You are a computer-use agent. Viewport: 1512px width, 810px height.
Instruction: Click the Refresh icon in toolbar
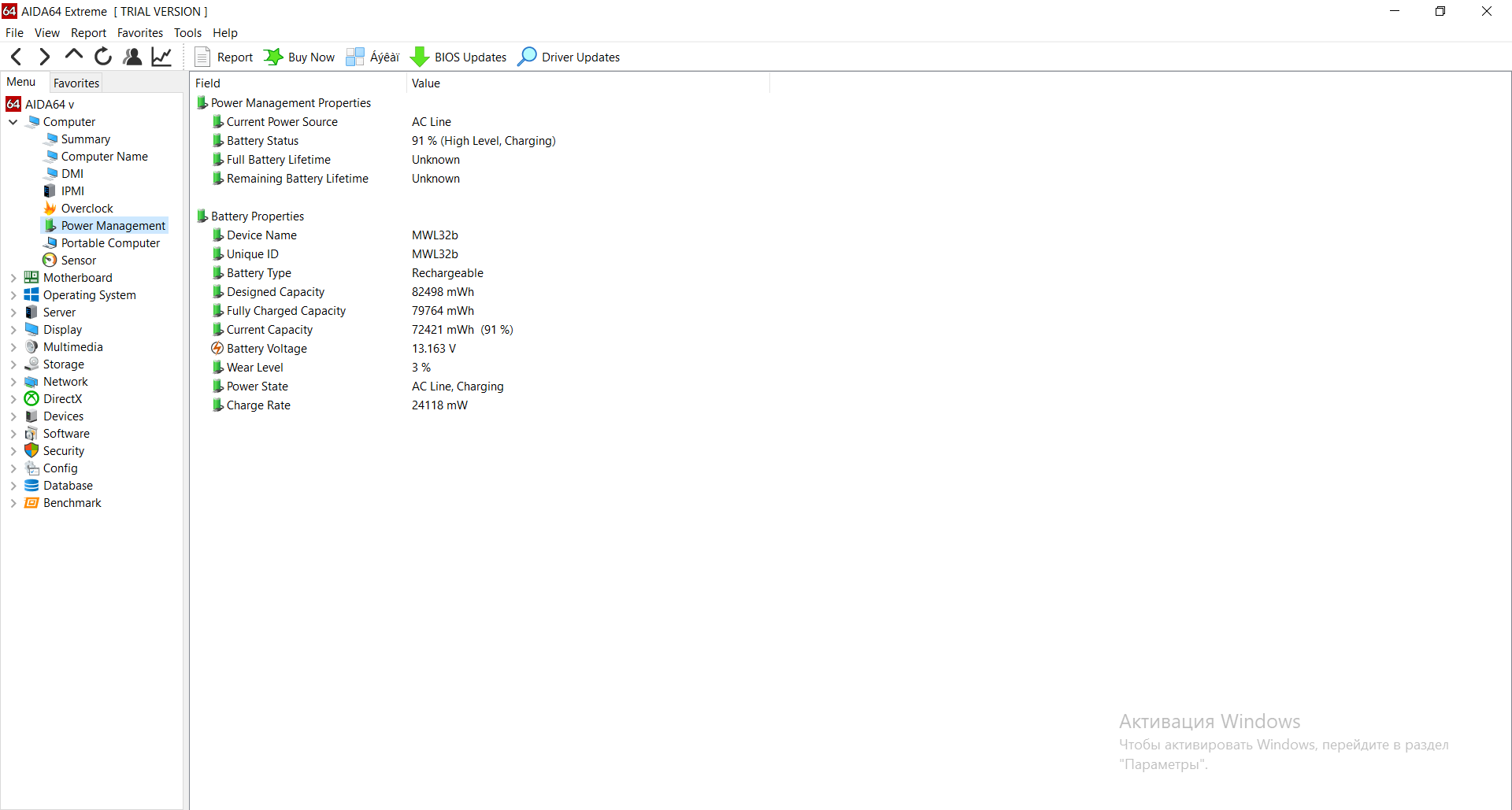click(103, 57)
